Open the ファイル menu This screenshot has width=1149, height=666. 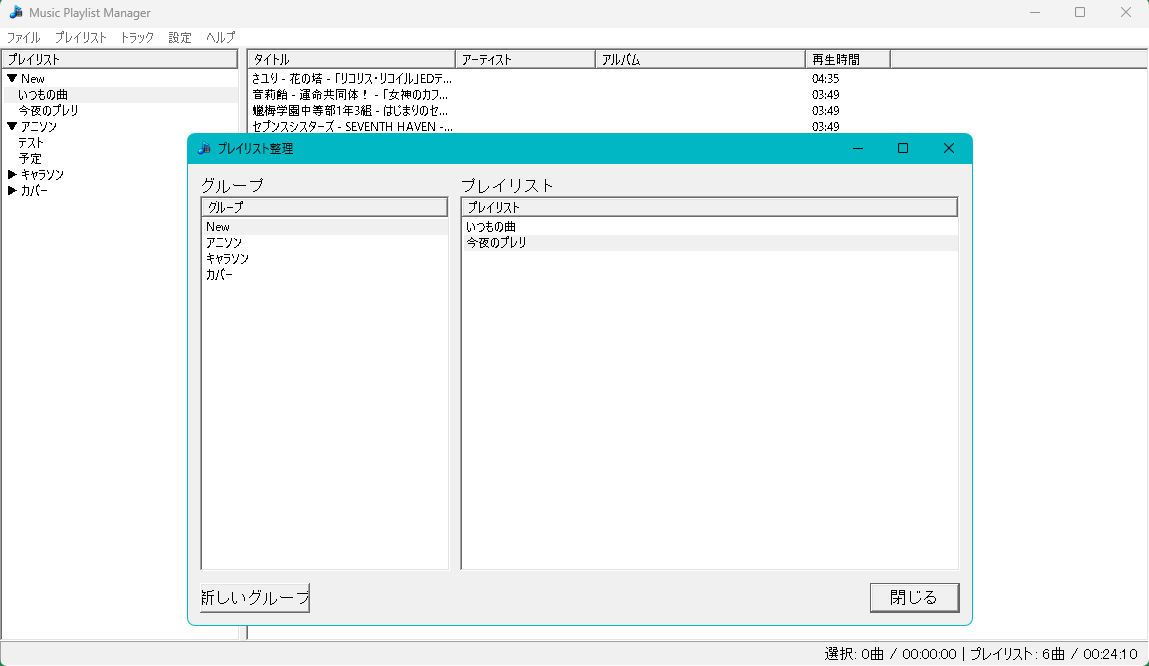click(x=23, y=37)
